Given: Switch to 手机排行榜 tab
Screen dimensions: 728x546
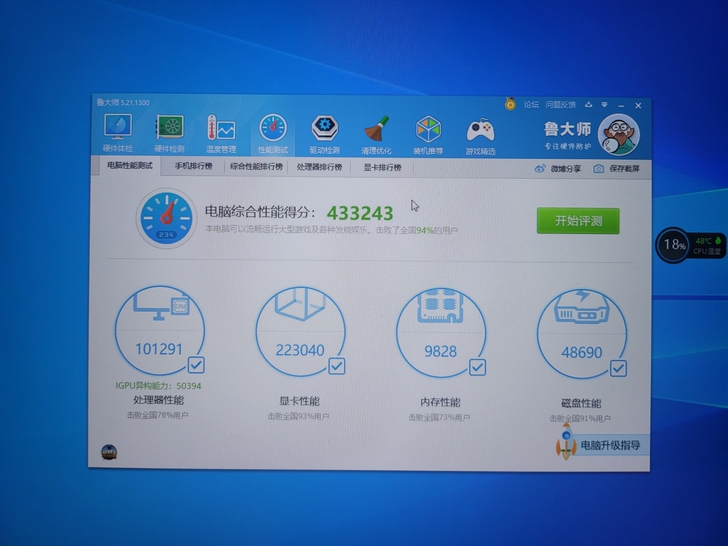Looking at the screenshot, I should (x=193, y=167).
